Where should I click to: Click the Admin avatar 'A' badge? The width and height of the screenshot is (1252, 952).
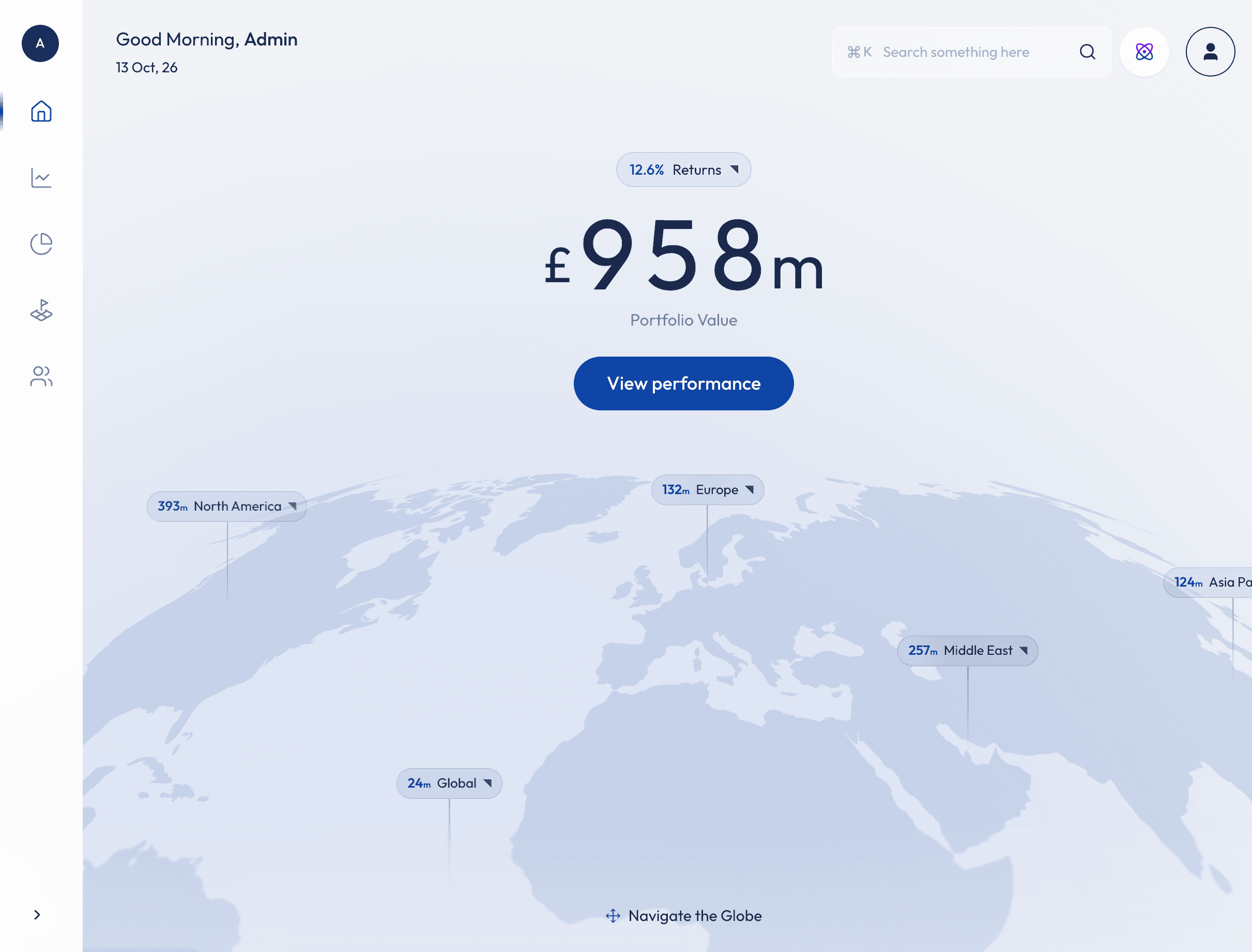(40, 43)
